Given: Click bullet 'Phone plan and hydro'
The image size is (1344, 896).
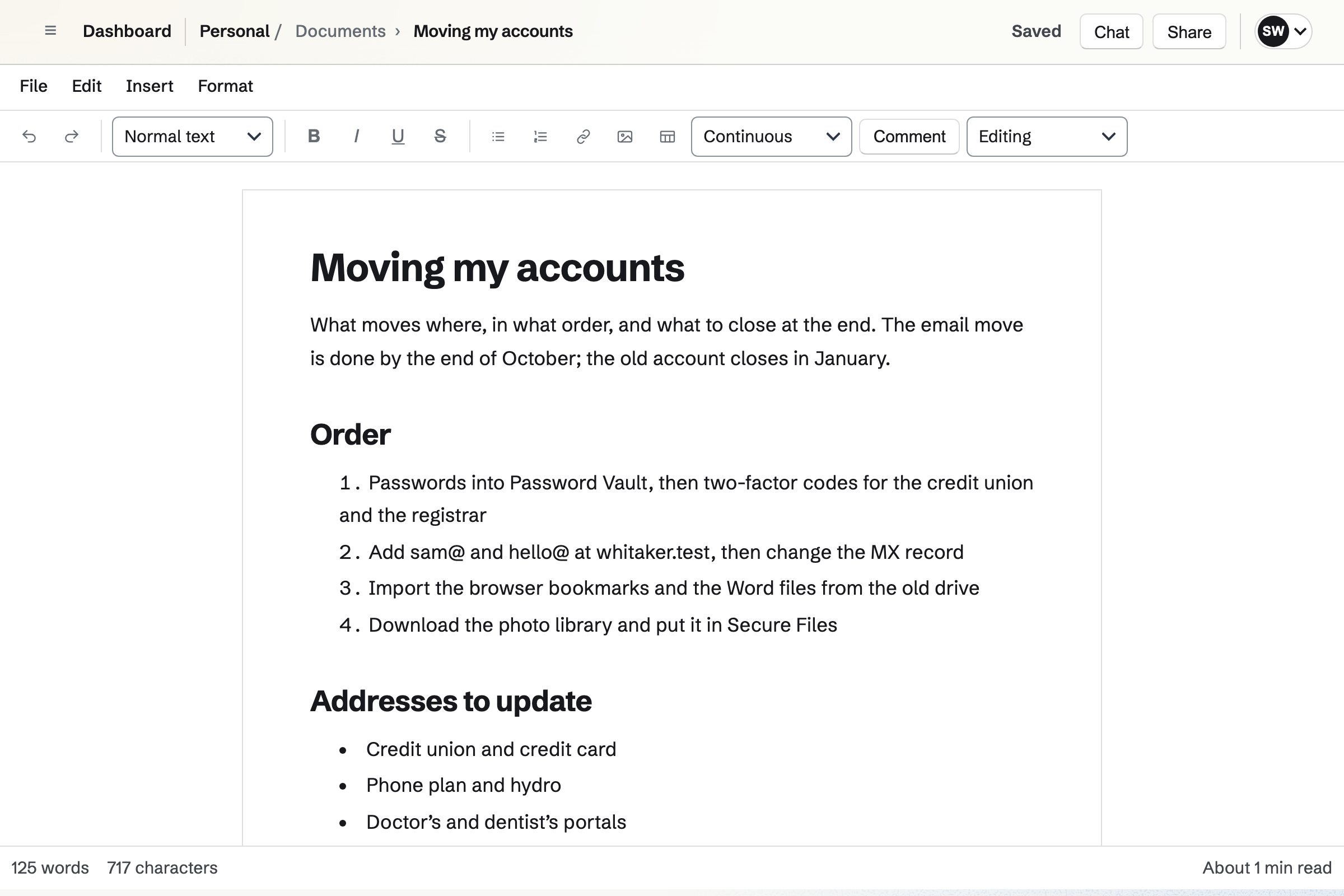Looking at the screenshot, I should [464, 785].
